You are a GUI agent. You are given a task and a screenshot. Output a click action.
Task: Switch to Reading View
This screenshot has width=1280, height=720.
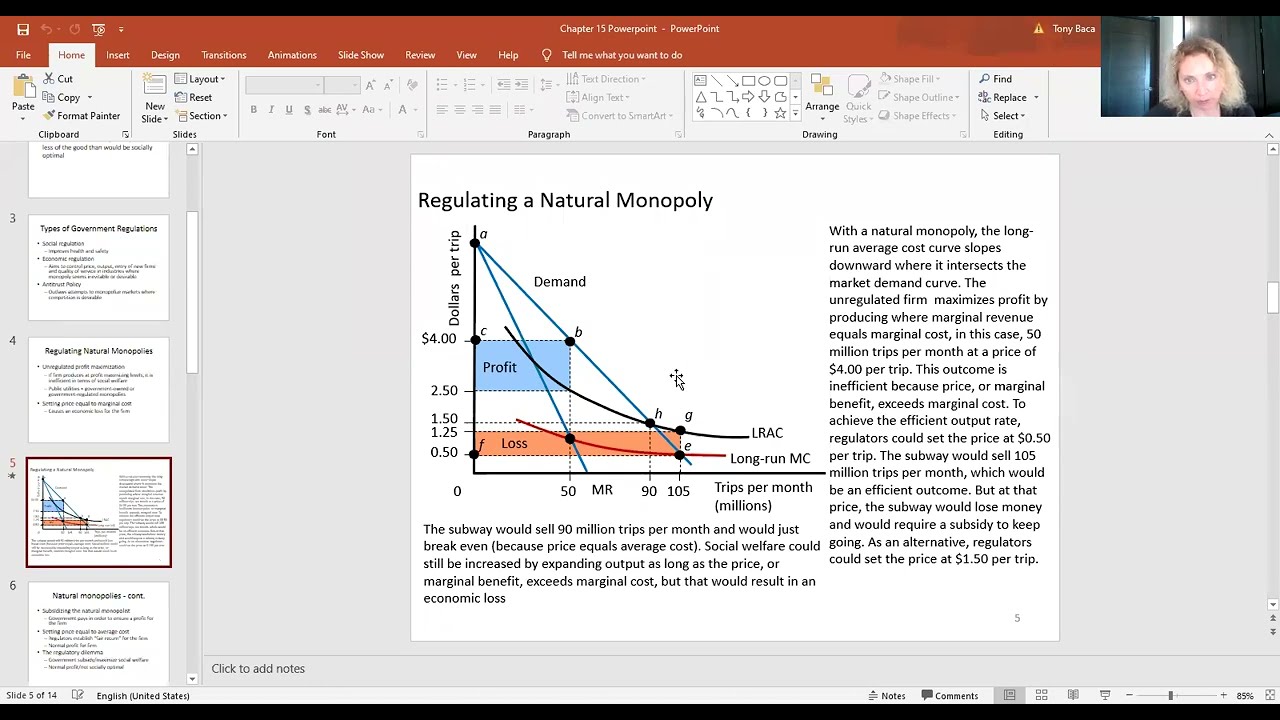coord(1073,695)
